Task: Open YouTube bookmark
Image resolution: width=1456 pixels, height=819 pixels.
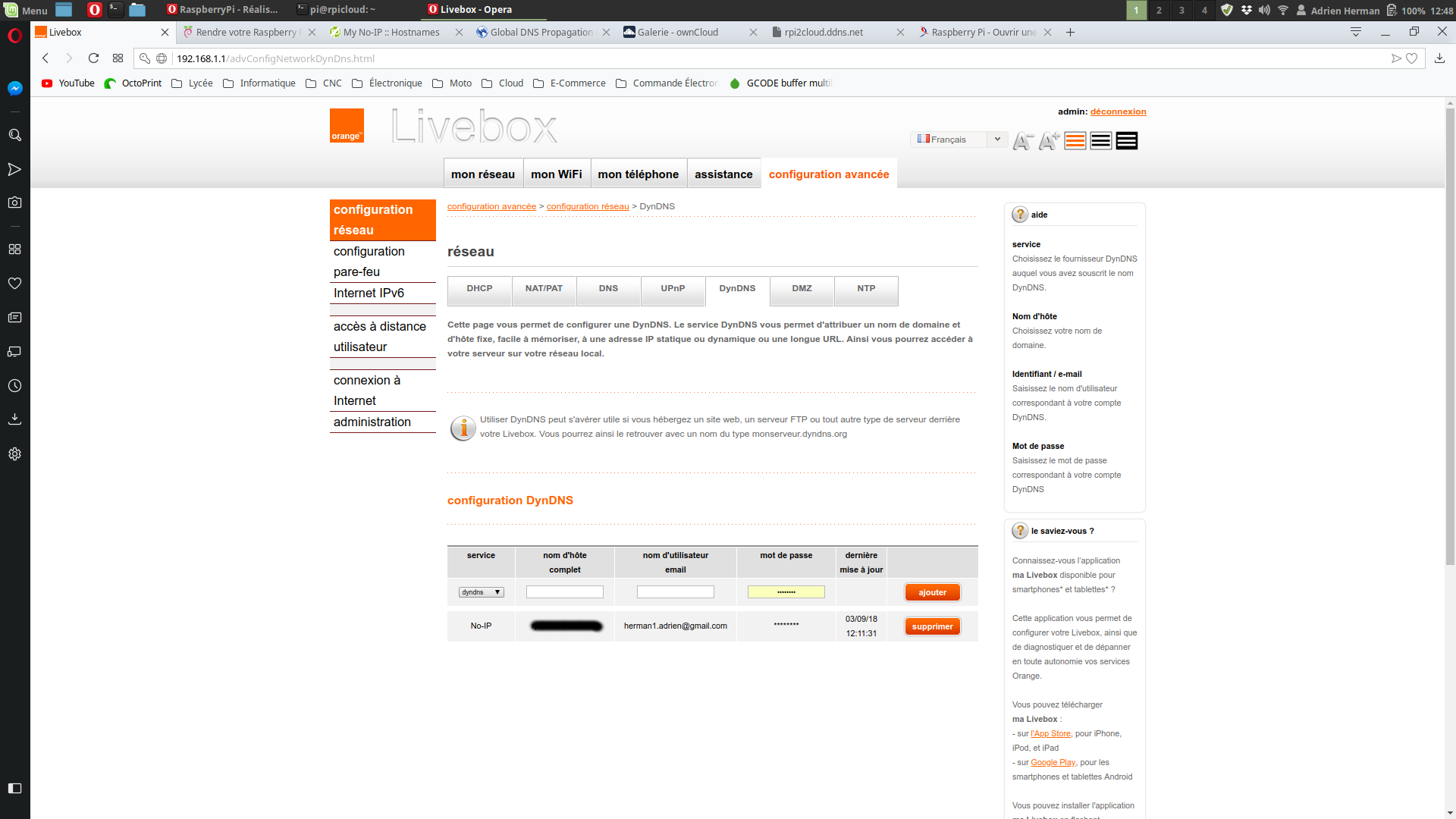Action: click(68, 83)
